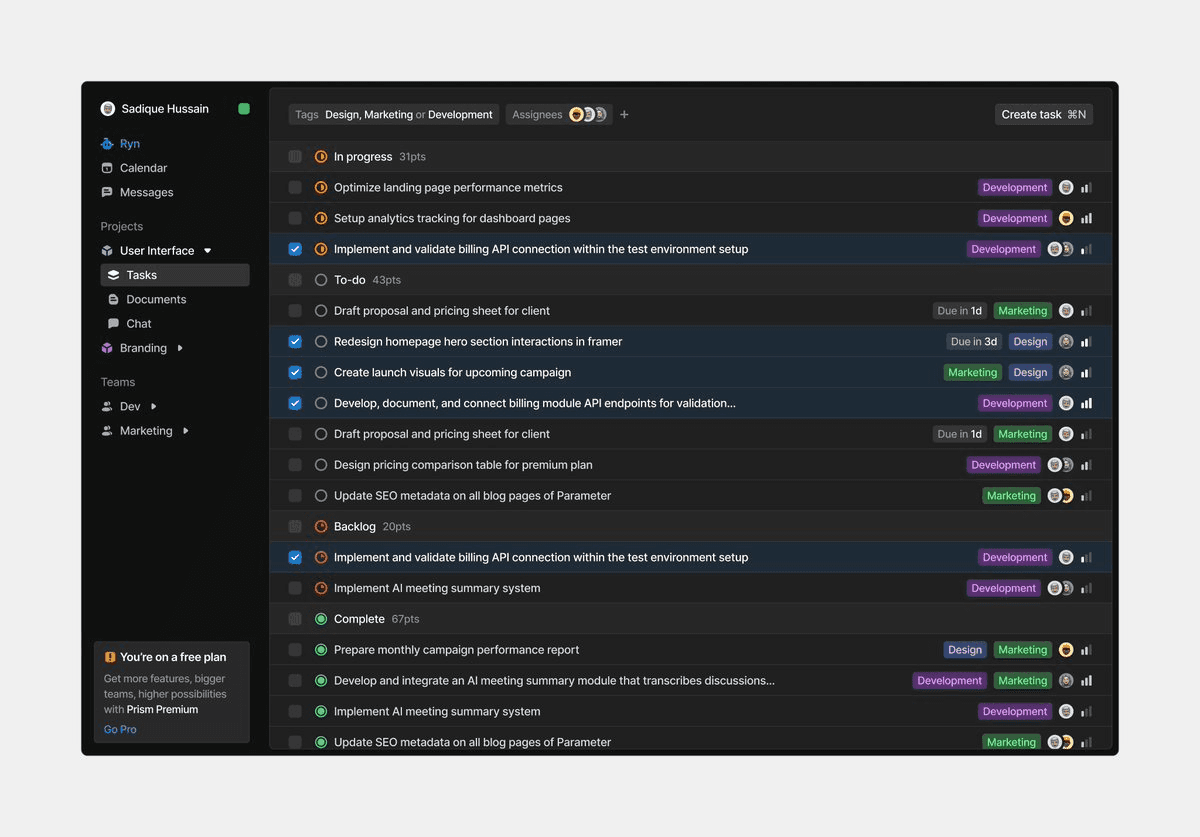Click In progress group status icon
This screenshot has width=1200, height=837.
(x=321, y=157)
